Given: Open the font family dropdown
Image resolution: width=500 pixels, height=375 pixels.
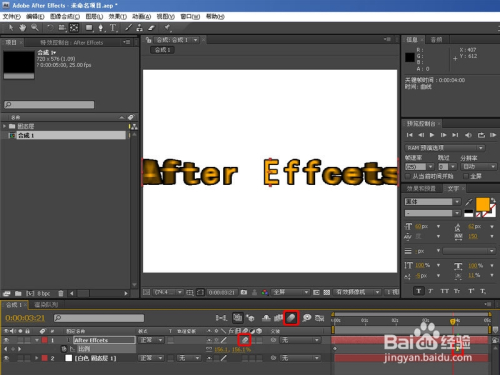Looking at the screenshot, I should [432, 202].
